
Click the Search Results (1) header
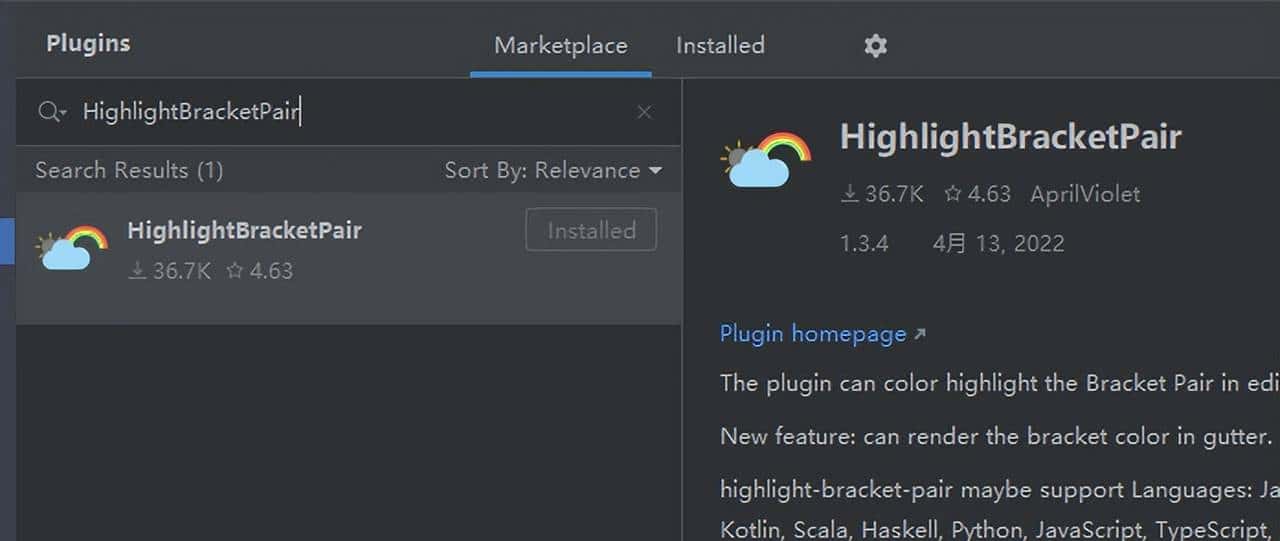tap(129, 170)
